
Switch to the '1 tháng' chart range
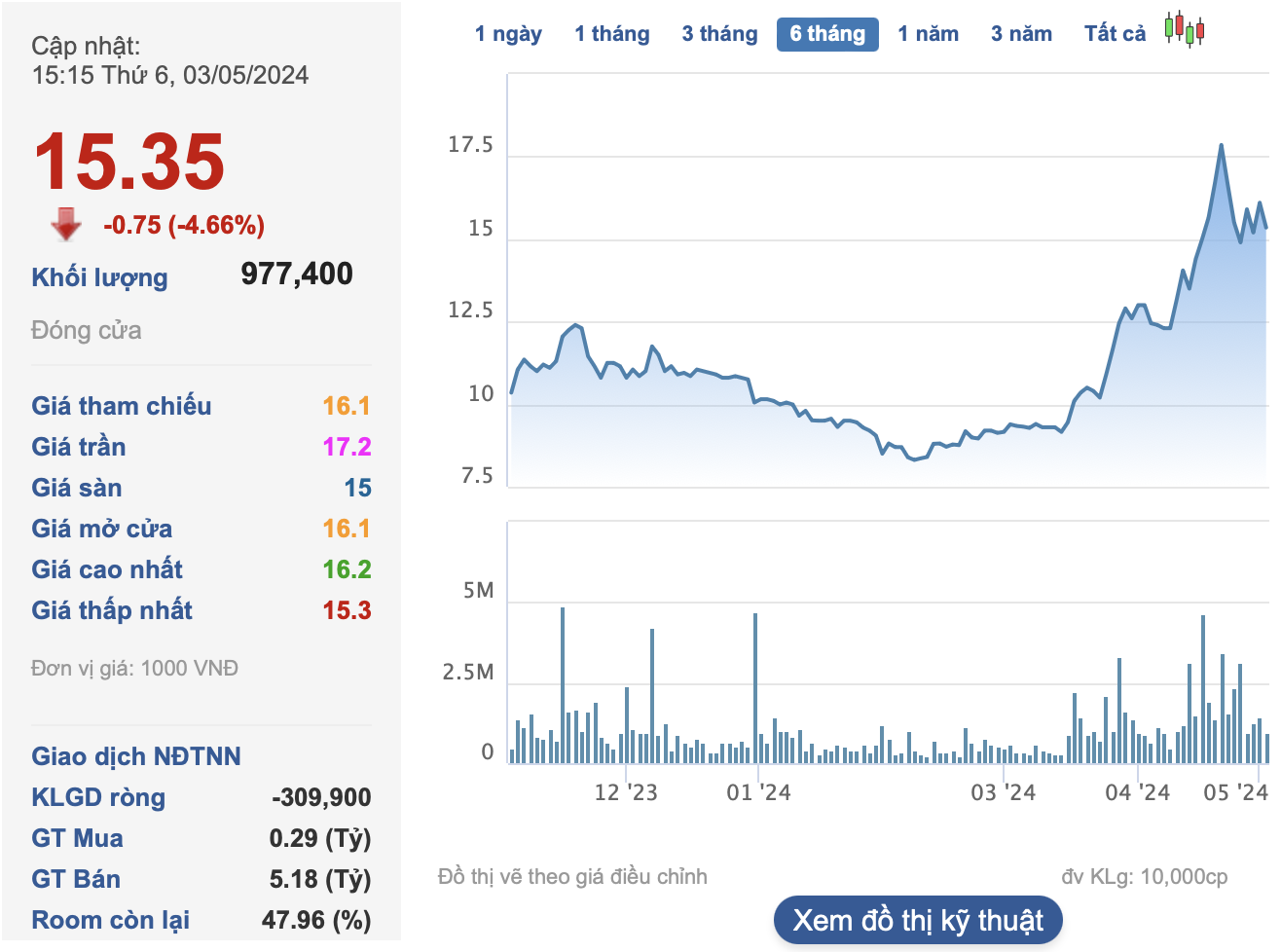[x=611, y=34]
